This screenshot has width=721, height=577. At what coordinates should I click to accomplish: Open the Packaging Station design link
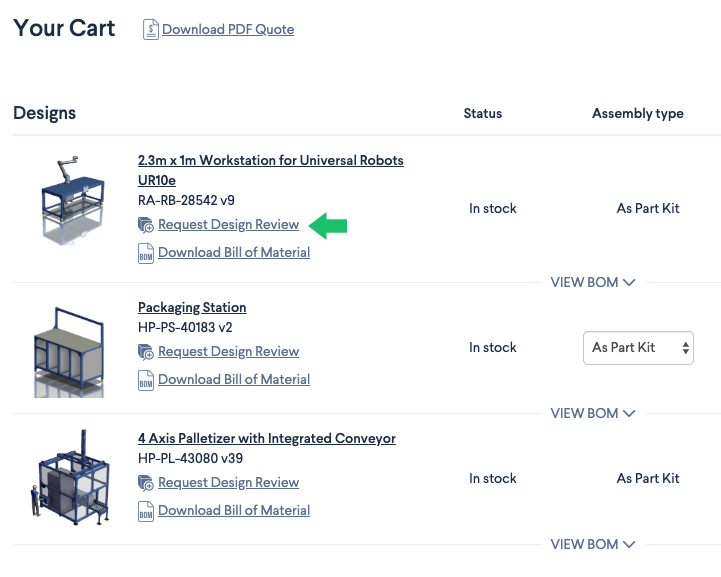pyautogui.click(x=192, y=307)
